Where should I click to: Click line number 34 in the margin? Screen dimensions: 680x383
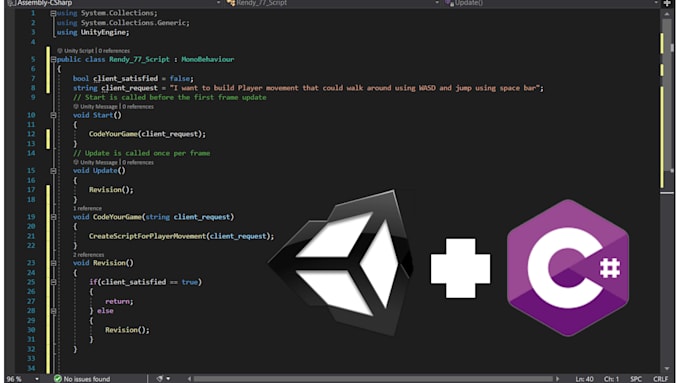31,368
